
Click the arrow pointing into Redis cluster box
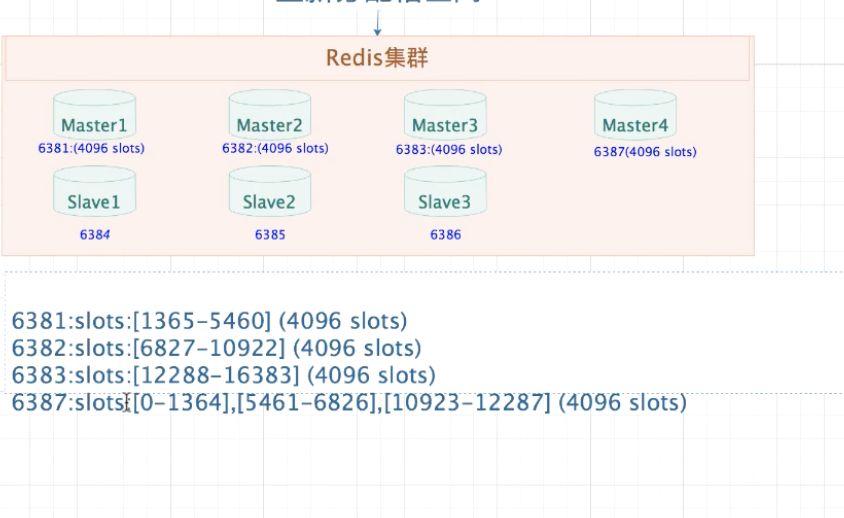377,28
